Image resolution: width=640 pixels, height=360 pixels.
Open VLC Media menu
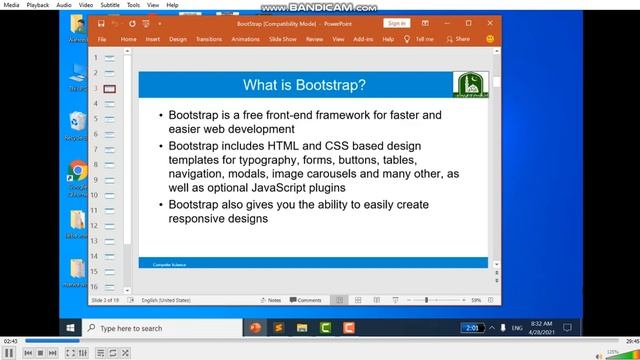coord(11,5)
